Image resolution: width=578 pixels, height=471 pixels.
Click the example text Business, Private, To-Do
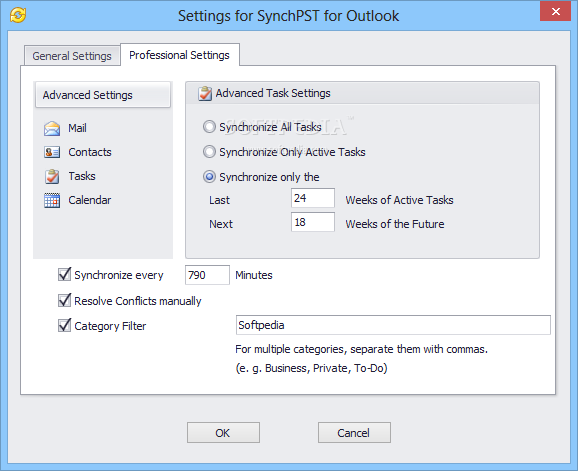pos(311,368)
